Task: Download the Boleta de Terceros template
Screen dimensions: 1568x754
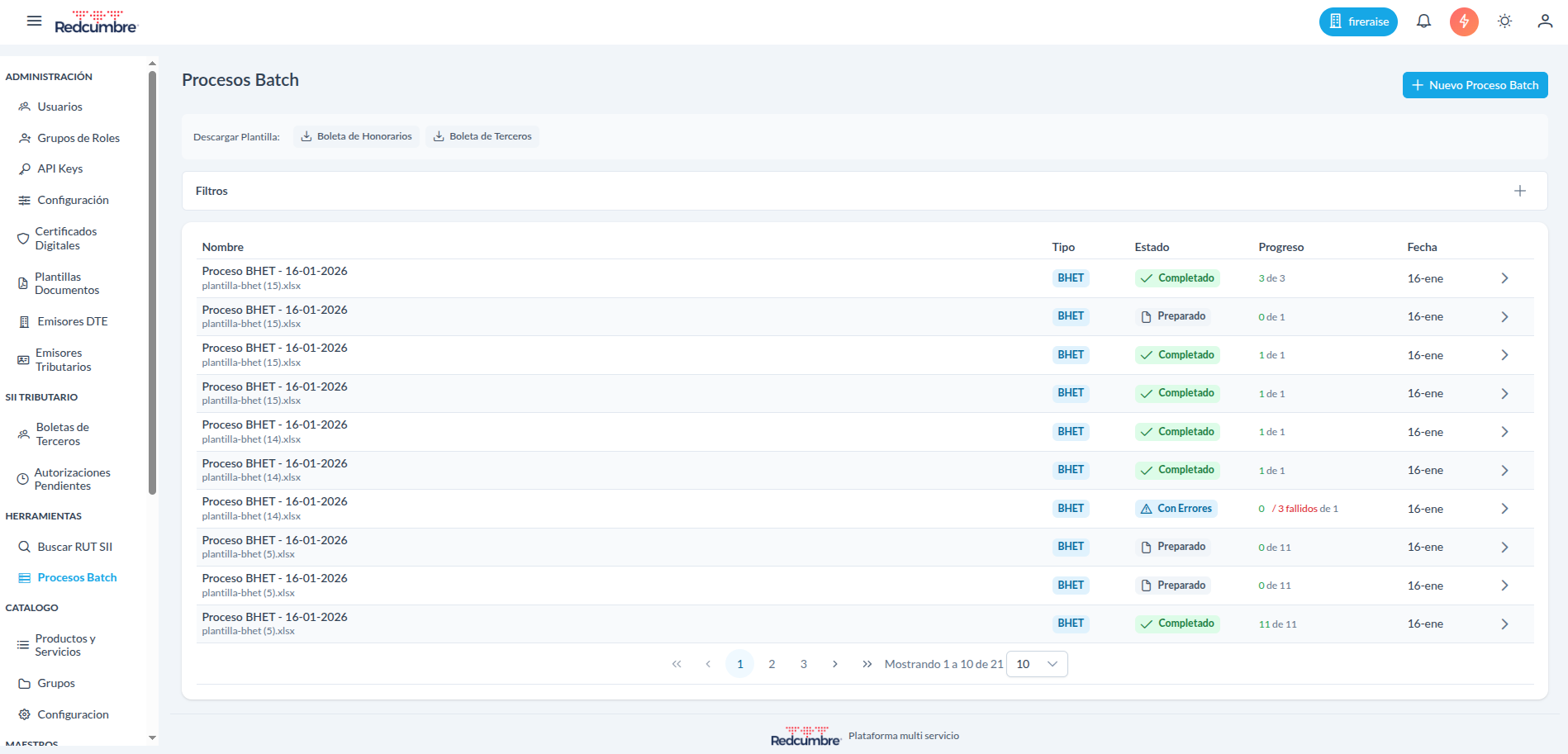Action: coord(482,137)
